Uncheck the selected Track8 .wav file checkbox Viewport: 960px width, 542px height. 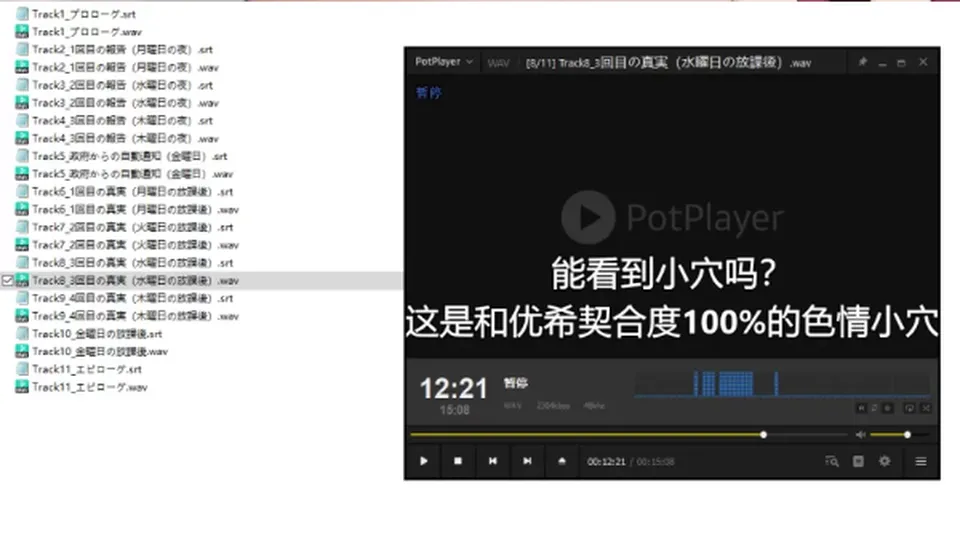tap(7, 280)
